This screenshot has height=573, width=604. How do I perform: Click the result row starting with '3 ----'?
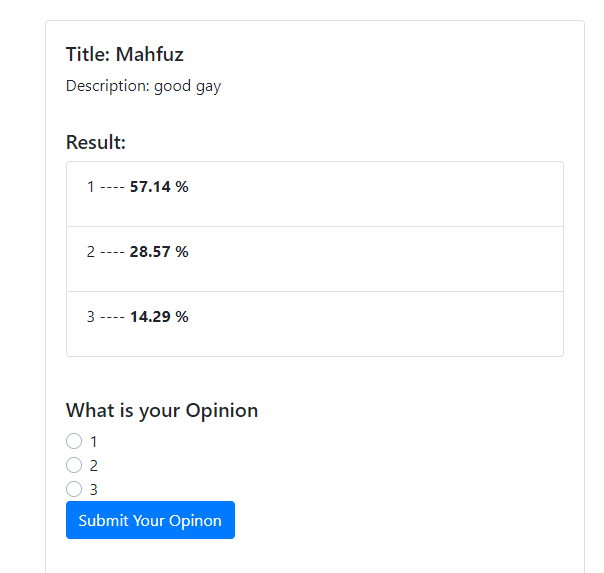pos(314,324)
